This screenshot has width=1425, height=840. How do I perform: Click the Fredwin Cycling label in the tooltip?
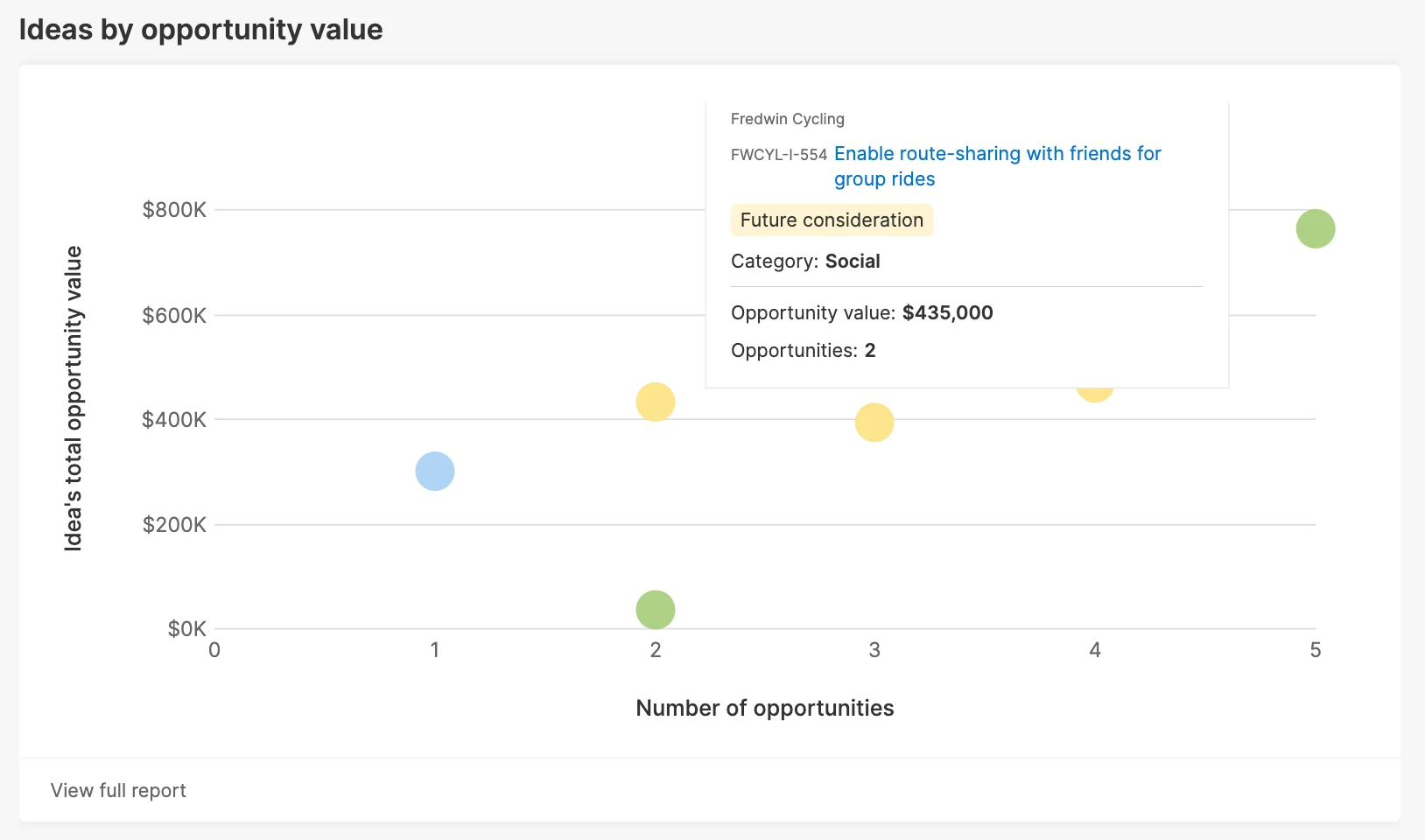pyautogui.click(x=787, y=119)
